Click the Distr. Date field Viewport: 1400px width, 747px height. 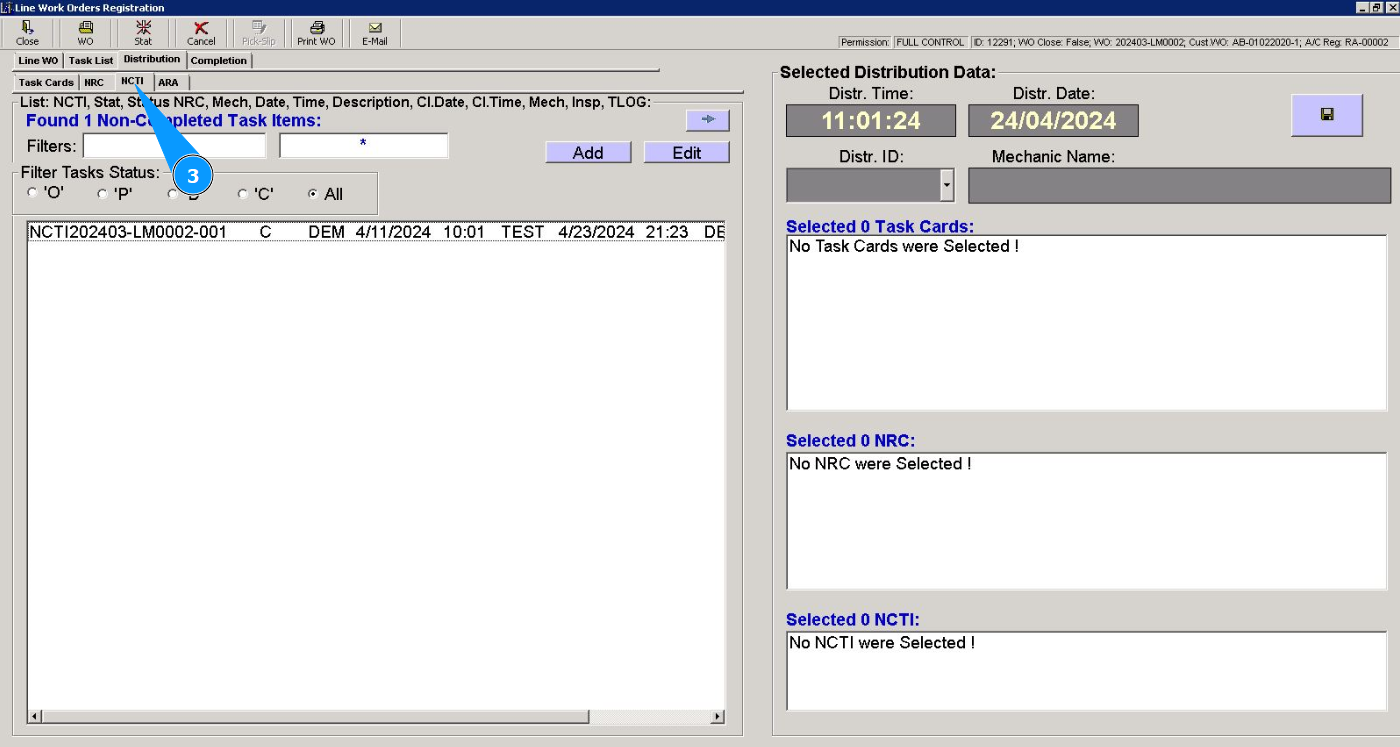1053,121
